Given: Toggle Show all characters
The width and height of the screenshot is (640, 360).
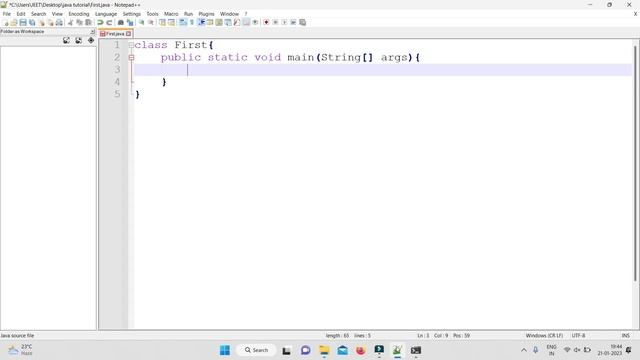Looking at the screenshot, I should pyautogui.click(x=192, y=22).
